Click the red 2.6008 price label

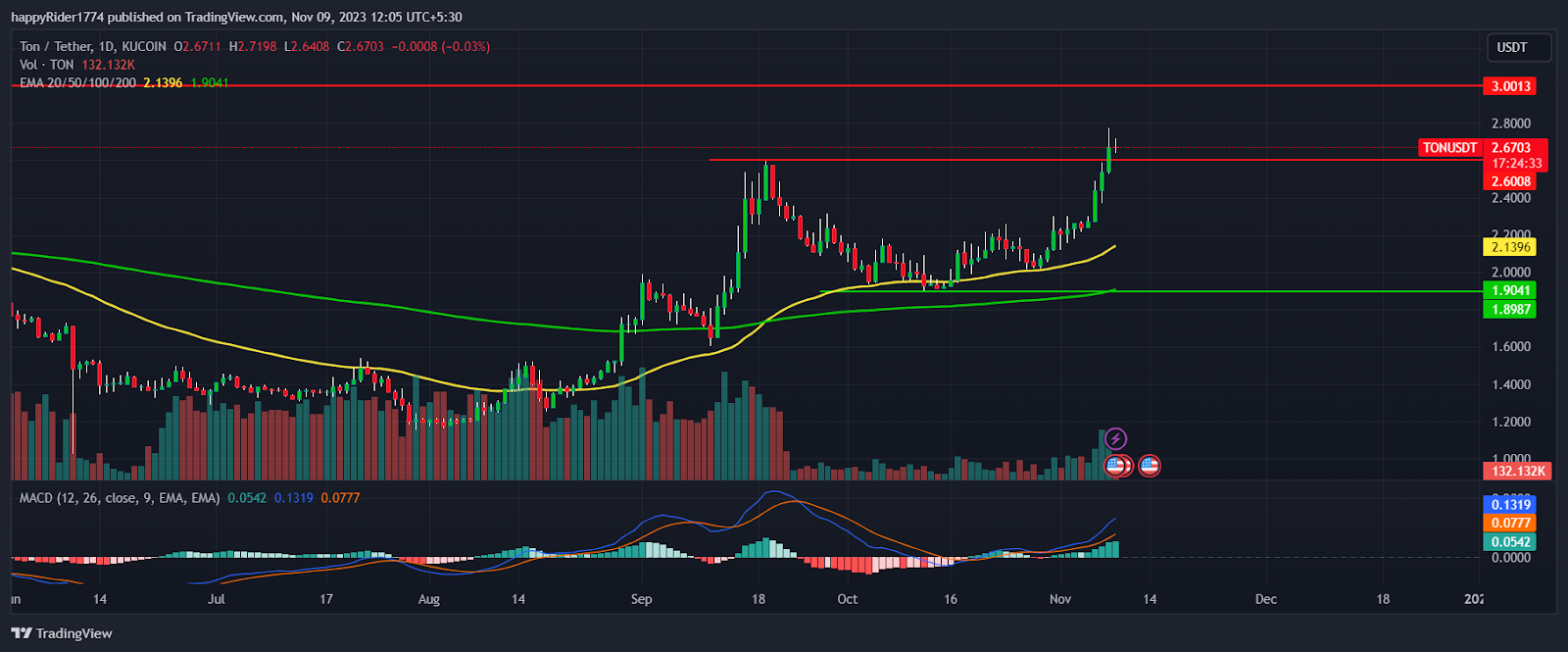pos(1510,181)
